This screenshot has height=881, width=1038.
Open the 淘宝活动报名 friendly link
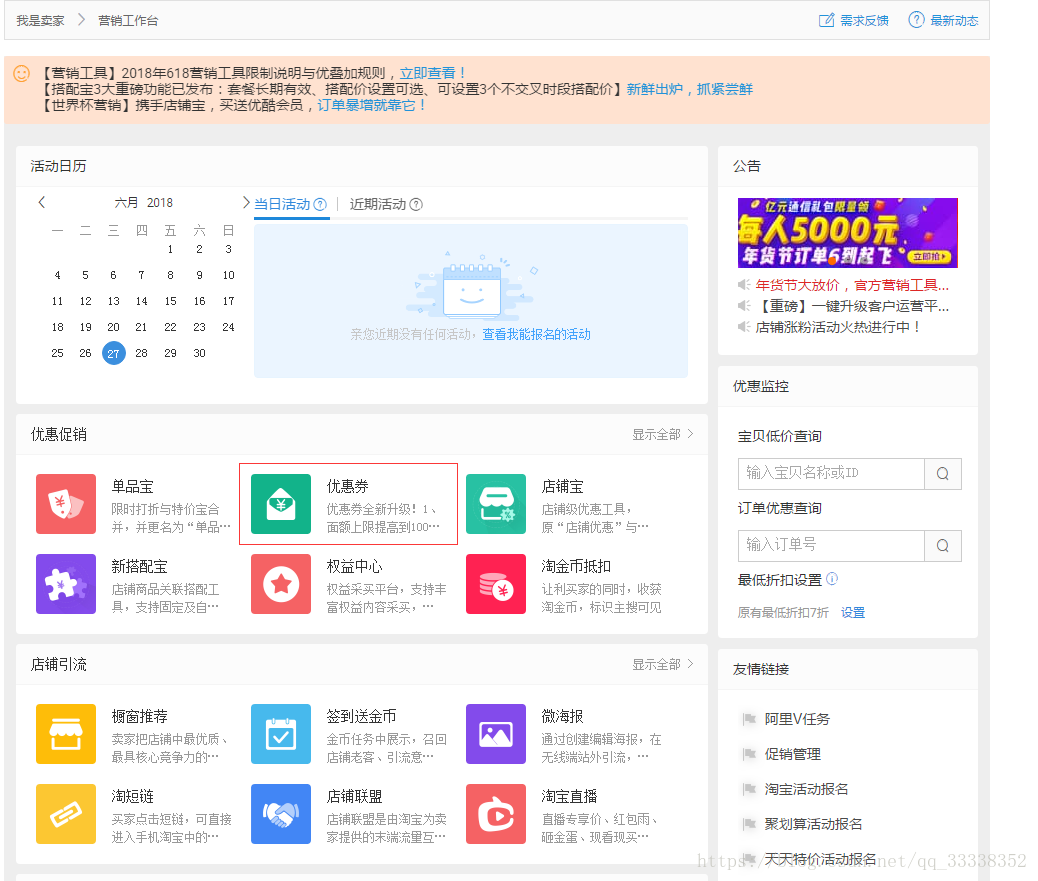806,789
